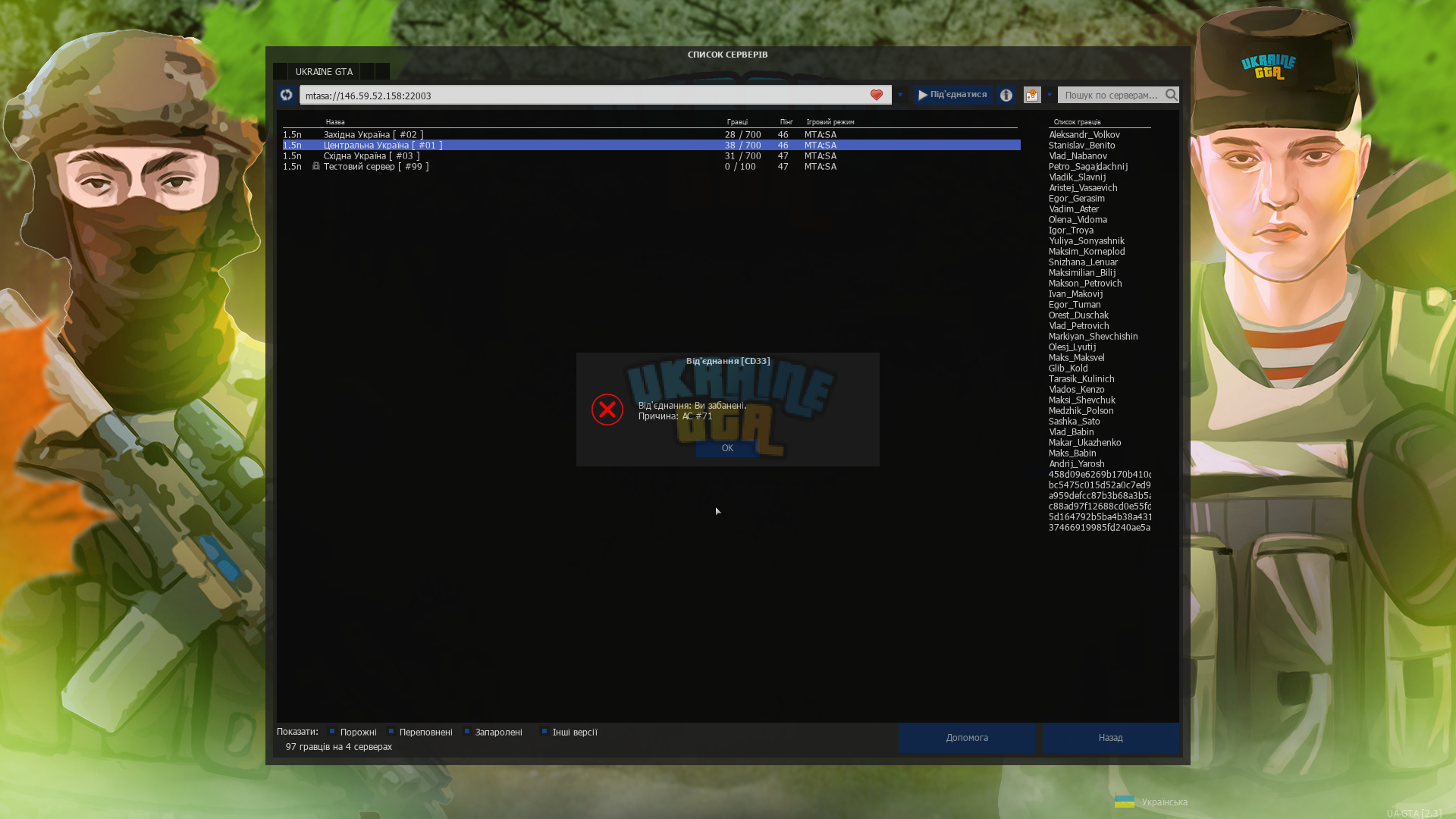Viewport: 1456px width, 819px height.
Task: Sort servers by the Назва column header
Action: click(x=335, y=122)
